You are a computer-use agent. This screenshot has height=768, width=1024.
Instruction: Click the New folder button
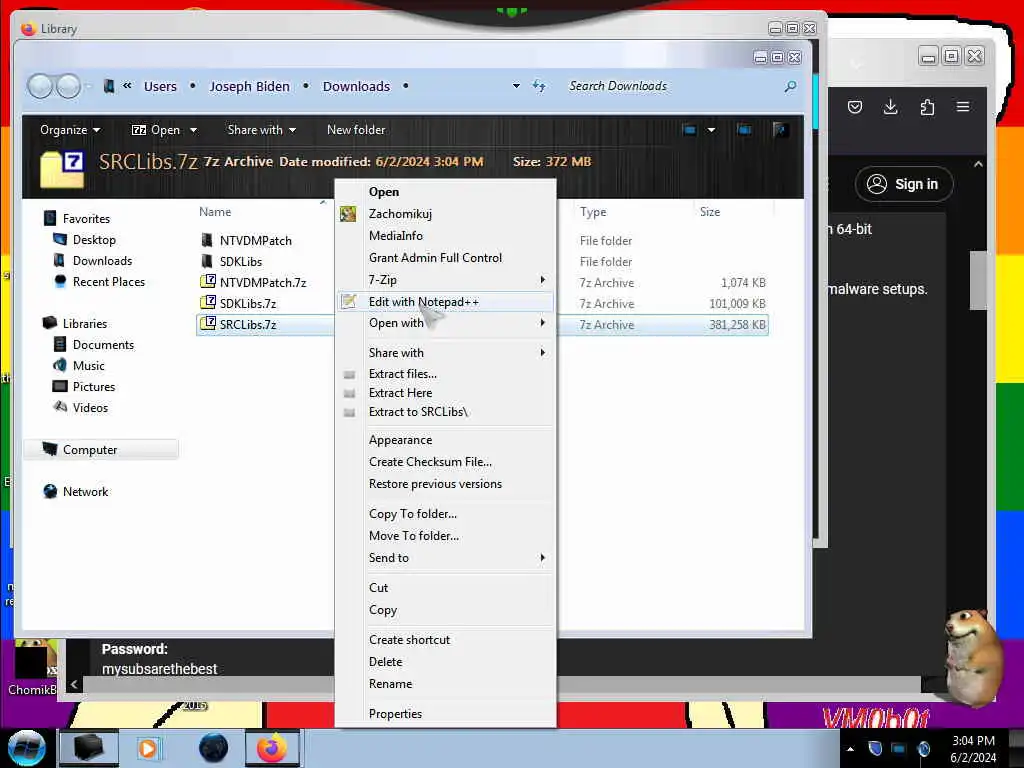click(x=356, y=130)
